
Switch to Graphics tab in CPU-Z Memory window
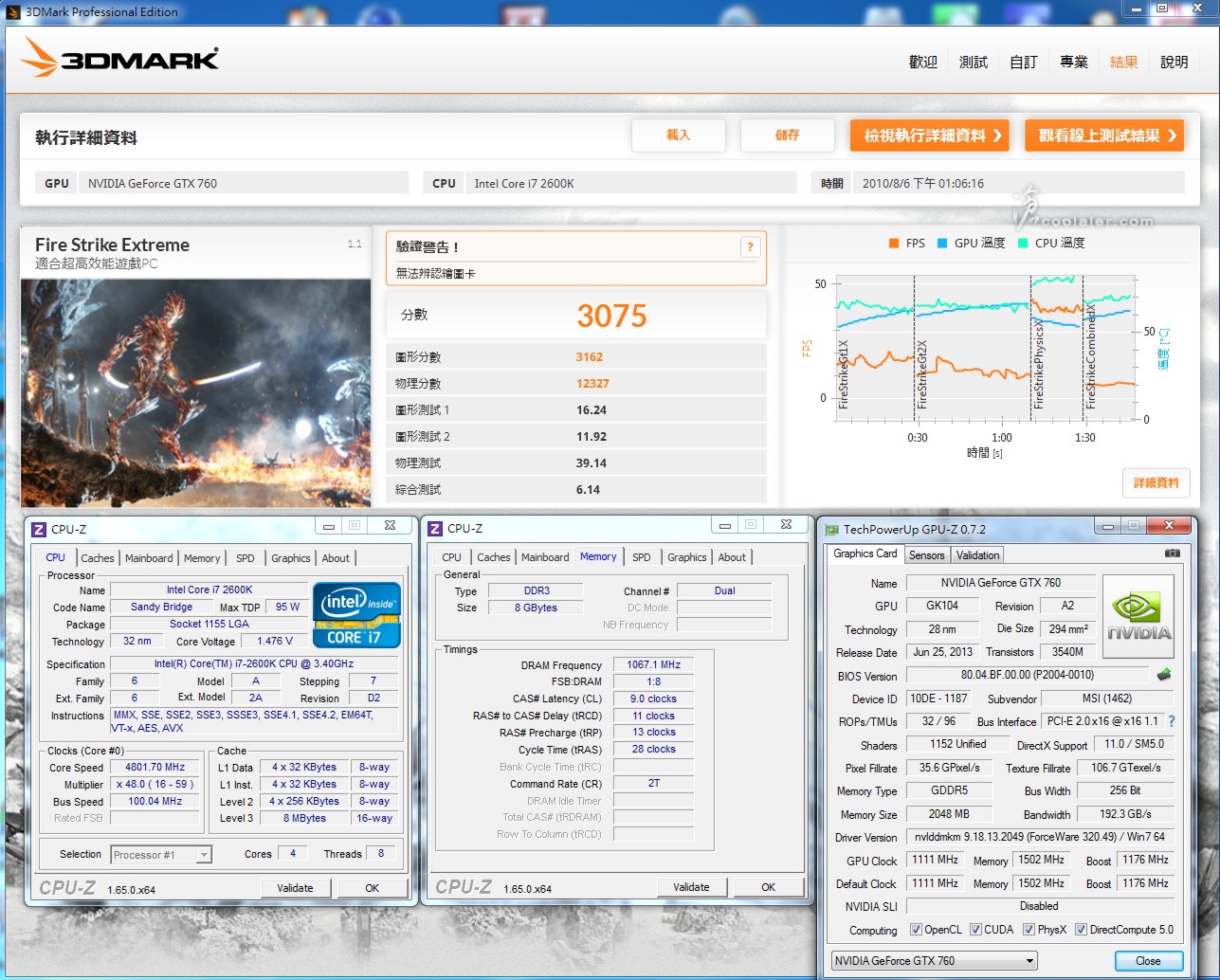pyautogui.click(x=687, y=557)
